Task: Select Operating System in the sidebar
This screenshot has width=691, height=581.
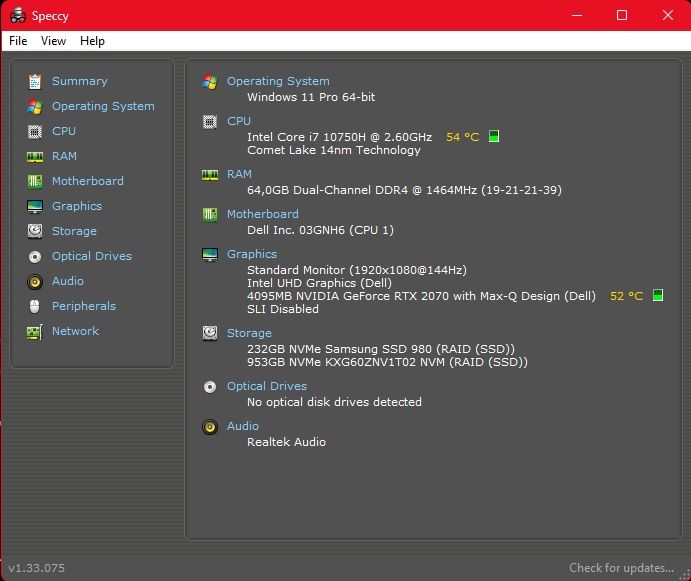Action: [x=103, y=106]
